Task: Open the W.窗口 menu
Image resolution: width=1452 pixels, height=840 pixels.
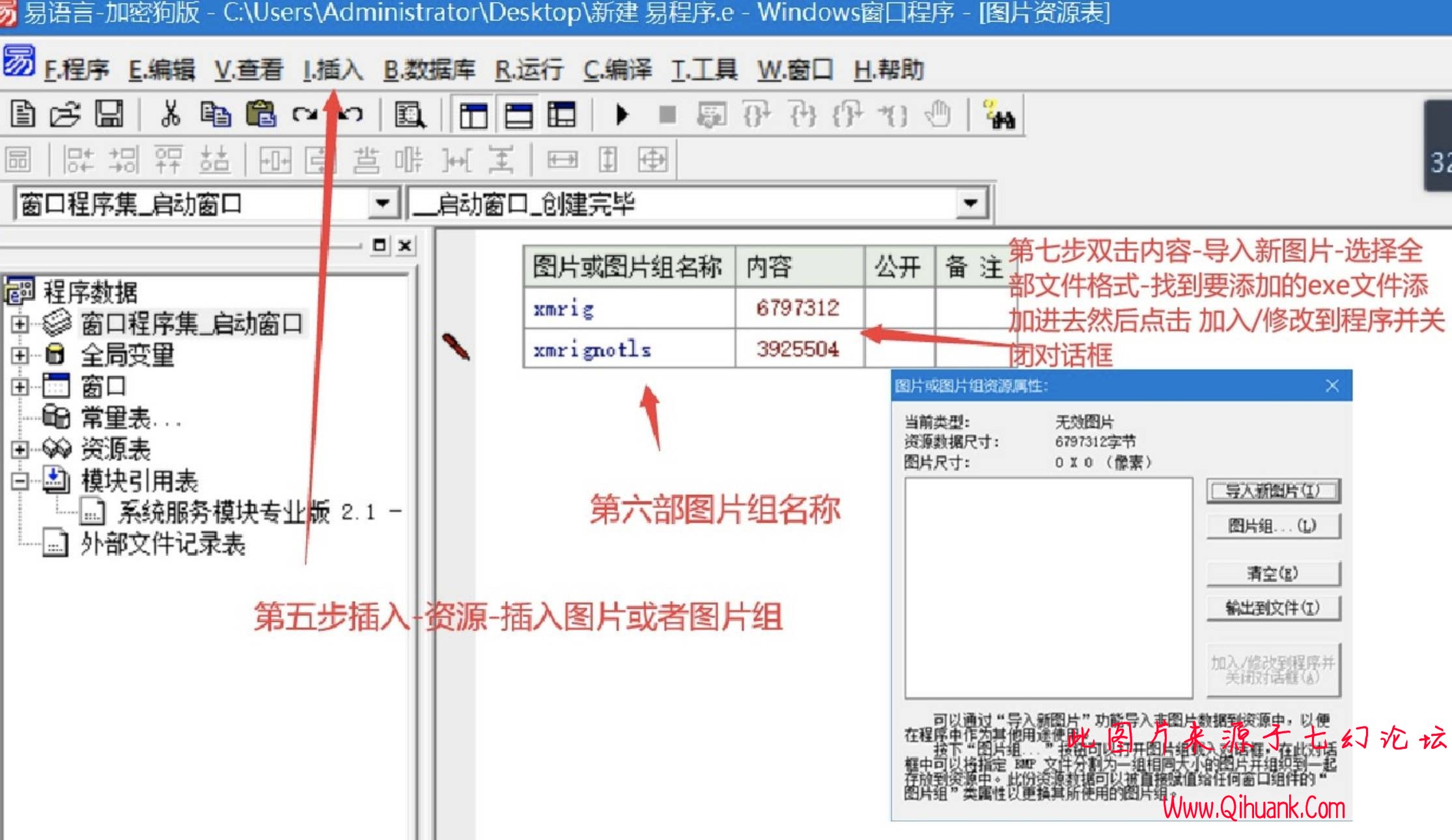Action: coord(796,70)
